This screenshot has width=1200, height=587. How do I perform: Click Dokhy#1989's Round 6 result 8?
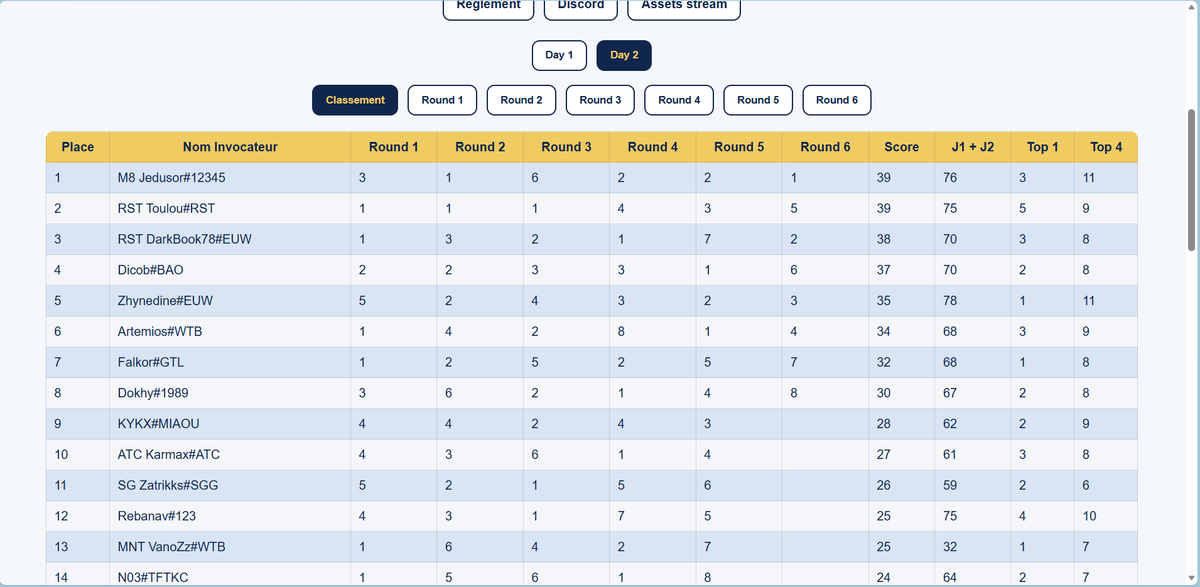pyautogui.click(x=794, y=393)
